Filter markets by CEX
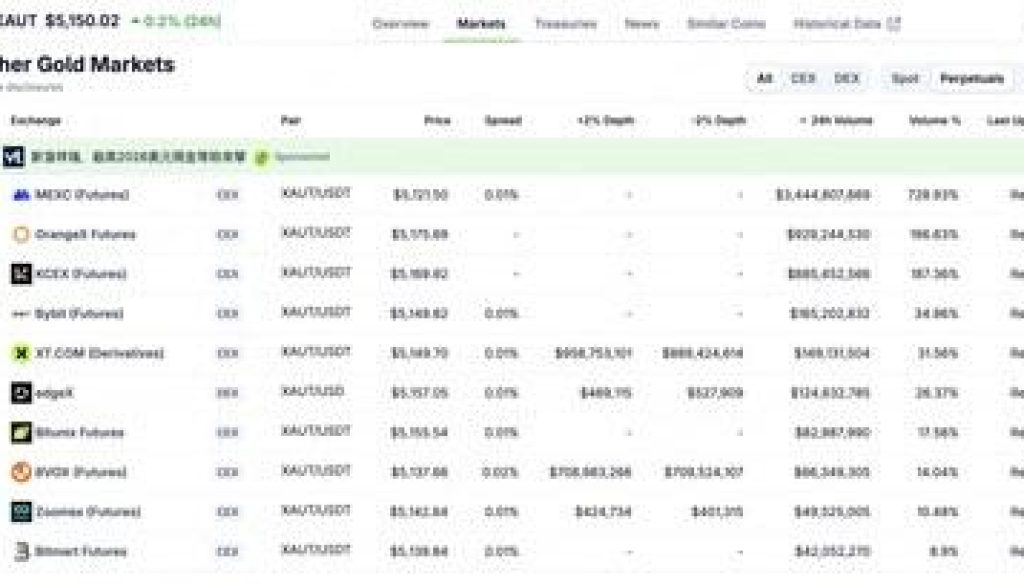1024x585 pixels. click(803, 78)
